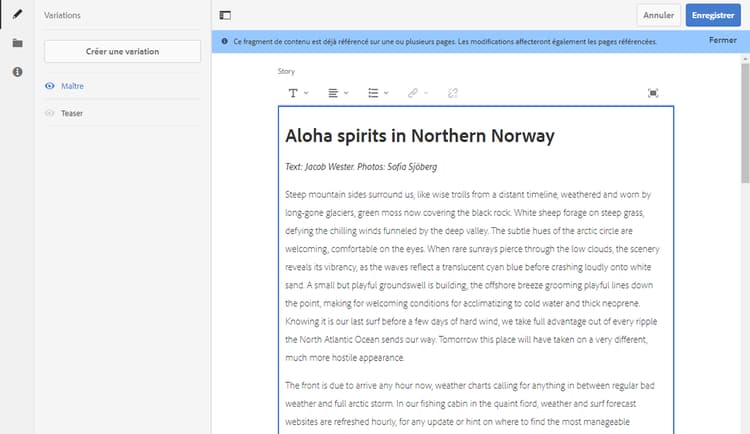Click the insert hyperlink icon
750x434 pixels.
click(x=413, y=93)
